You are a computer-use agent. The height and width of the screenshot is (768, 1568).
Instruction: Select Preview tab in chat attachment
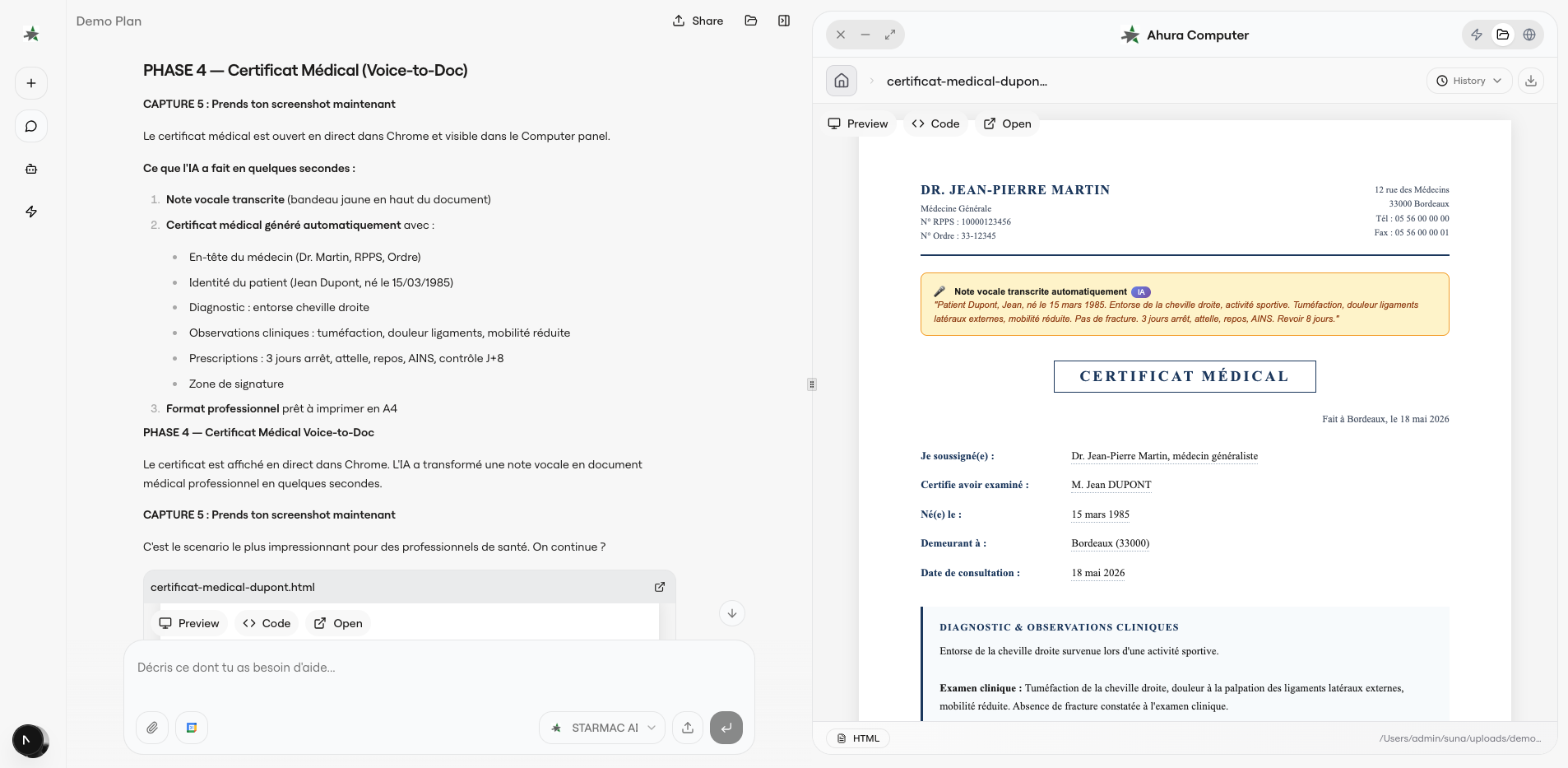pos(189,623)
